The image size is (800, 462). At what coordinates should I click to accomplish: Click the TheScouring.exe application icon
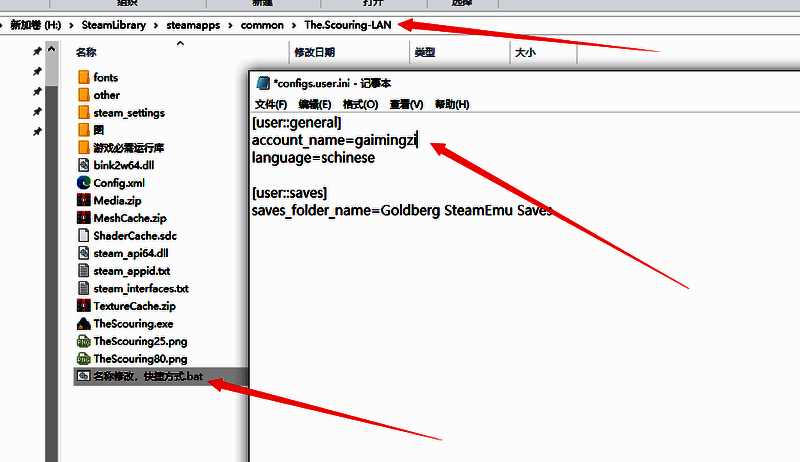click(84, 323)
